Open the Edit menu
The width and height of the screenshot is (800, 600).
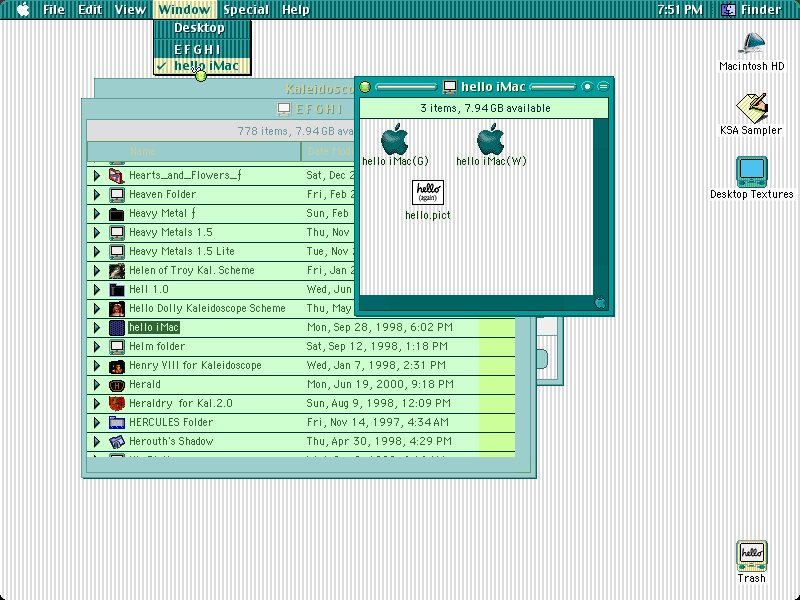[90, 10]
